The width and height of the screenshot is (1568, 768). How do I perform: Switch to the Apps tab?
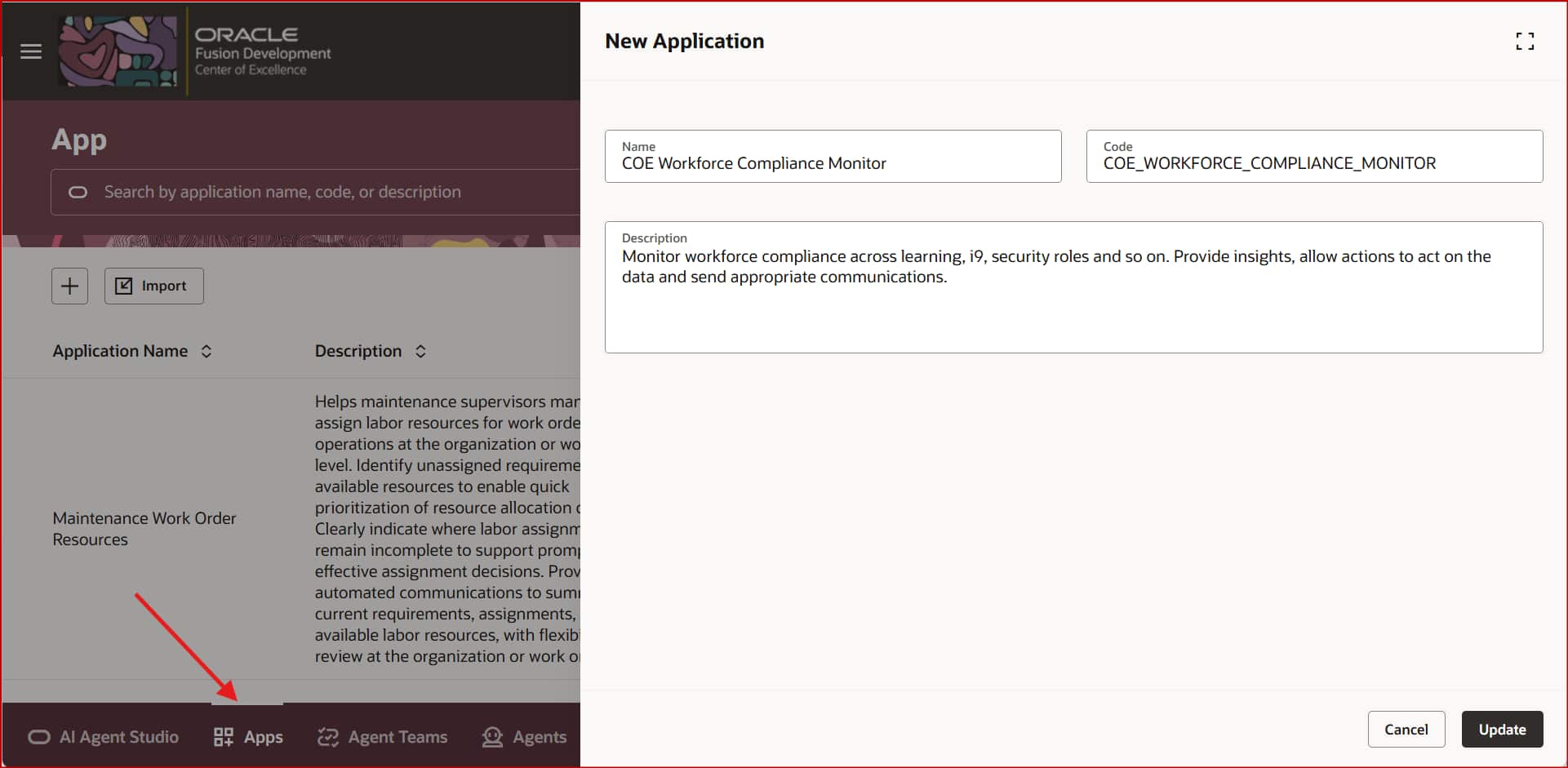pos(248,737)
